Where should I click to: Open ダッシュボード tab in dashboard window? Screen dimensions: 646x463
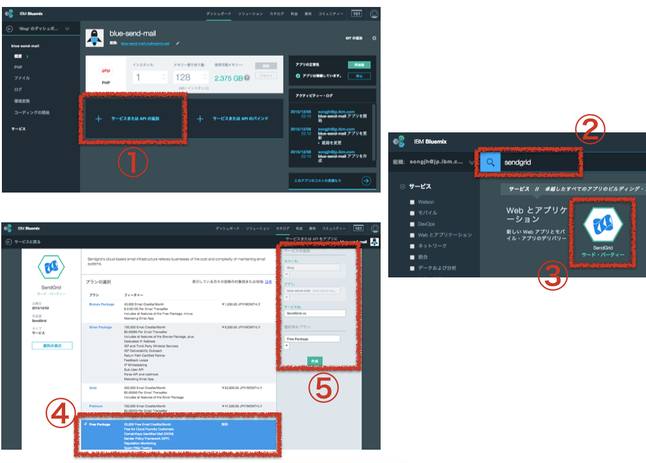coord(218,14)
